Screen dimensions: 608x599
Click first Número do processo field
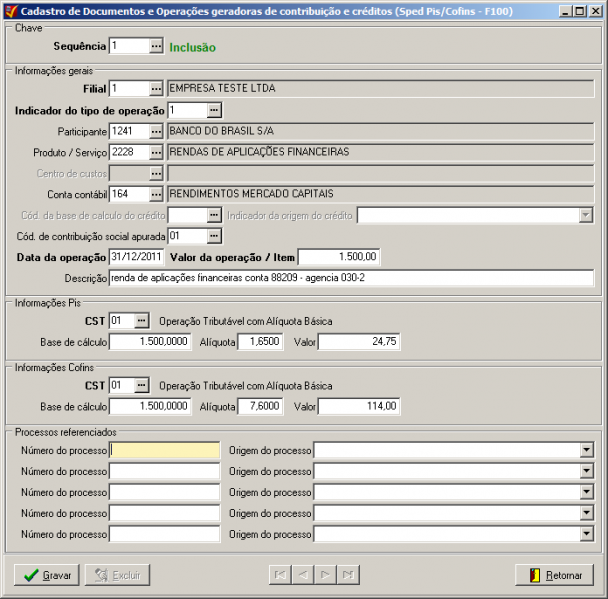(x=165, y=450)
